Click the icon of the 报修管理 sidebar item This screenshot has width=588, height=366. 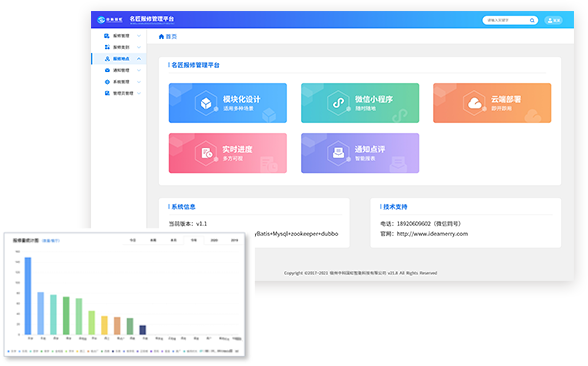tap(107, 36)
